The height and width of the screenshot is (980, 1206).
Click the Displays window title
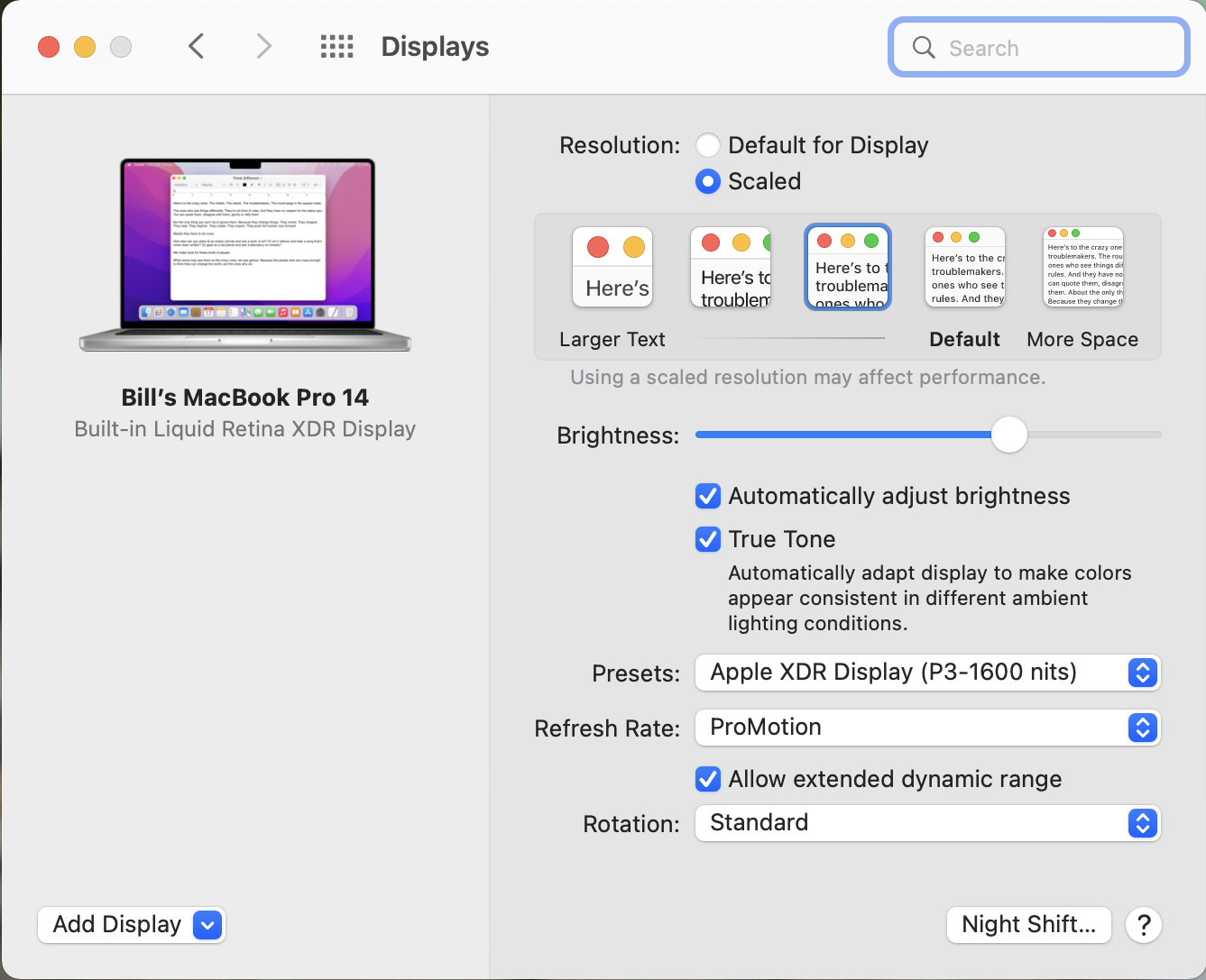click(x=435, y=47)
